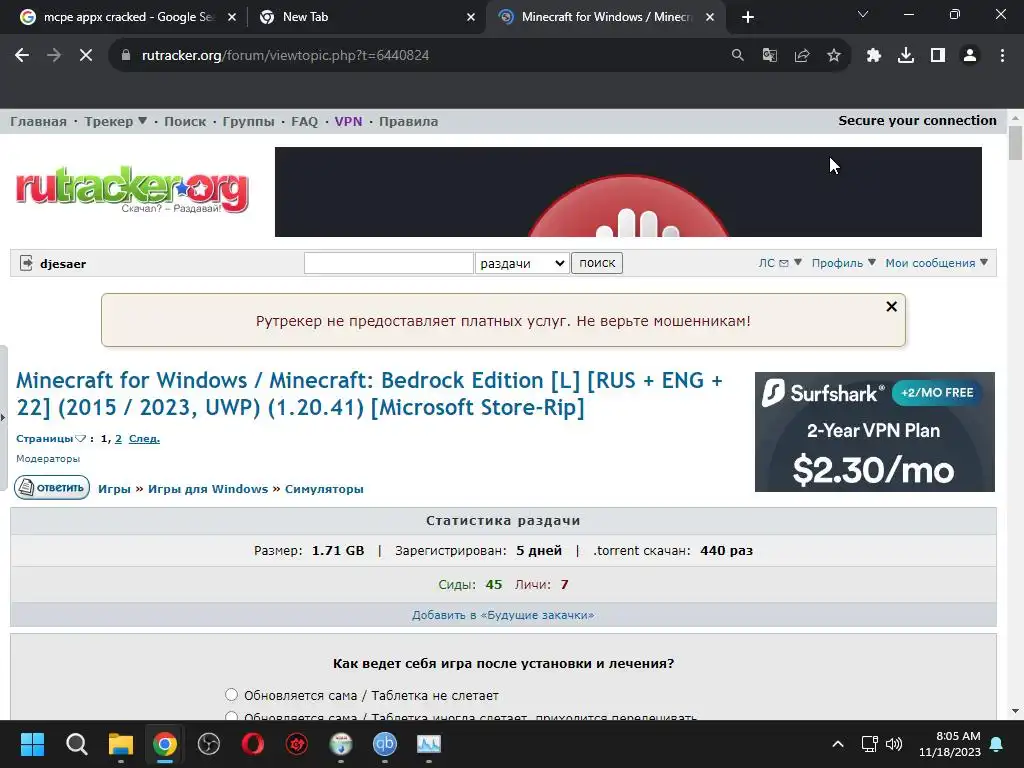The width and height of the screenshot is (1024, 768).
Task: Open a new browser tab
Action: click(x=748, y=17)
